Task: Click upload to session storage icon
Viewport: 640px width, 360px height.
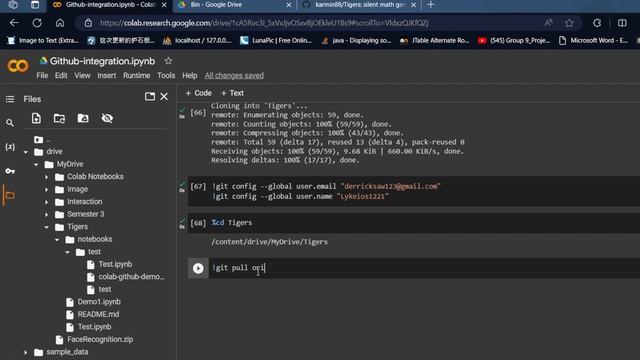Action: 36,118
